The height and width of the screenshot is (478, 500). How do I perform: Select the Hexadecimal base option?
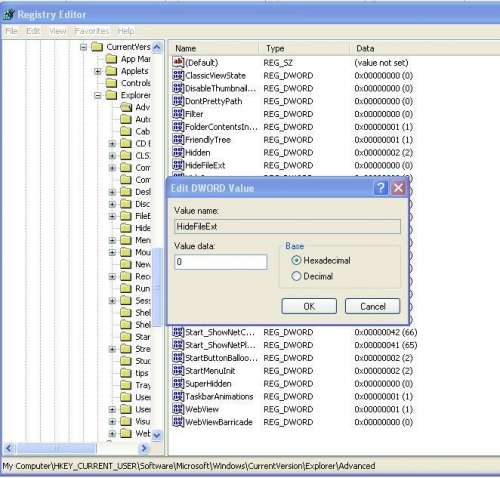pos(321,260)
